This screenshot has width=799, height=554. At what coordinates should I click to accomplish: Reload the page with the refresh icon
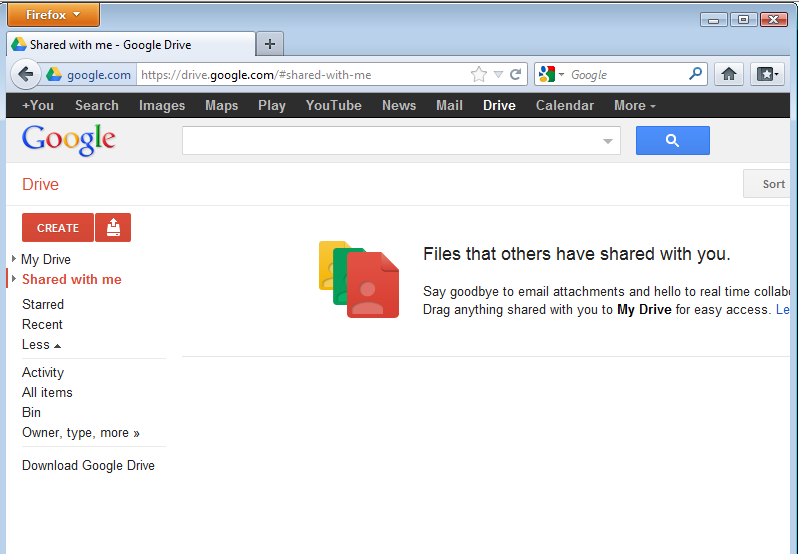click(516, 74)
